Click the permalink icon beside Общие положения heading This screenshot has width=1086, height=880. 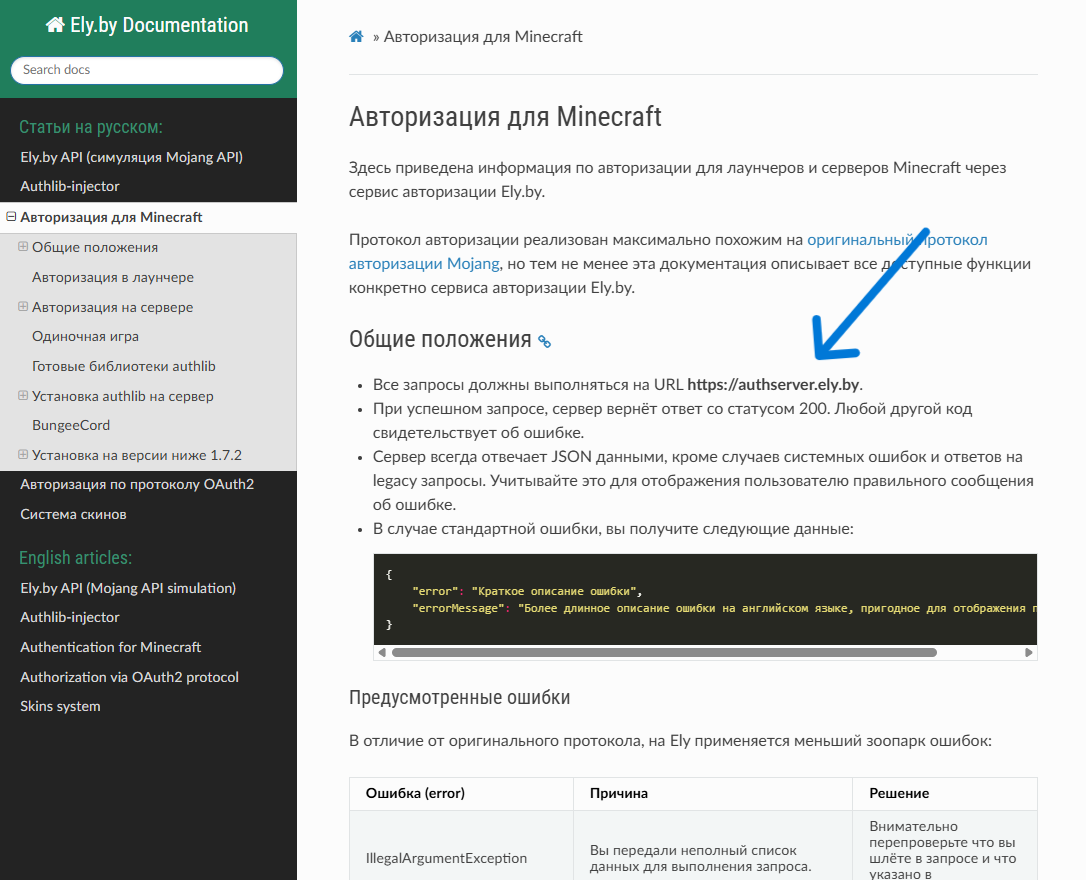pos(544,341)
